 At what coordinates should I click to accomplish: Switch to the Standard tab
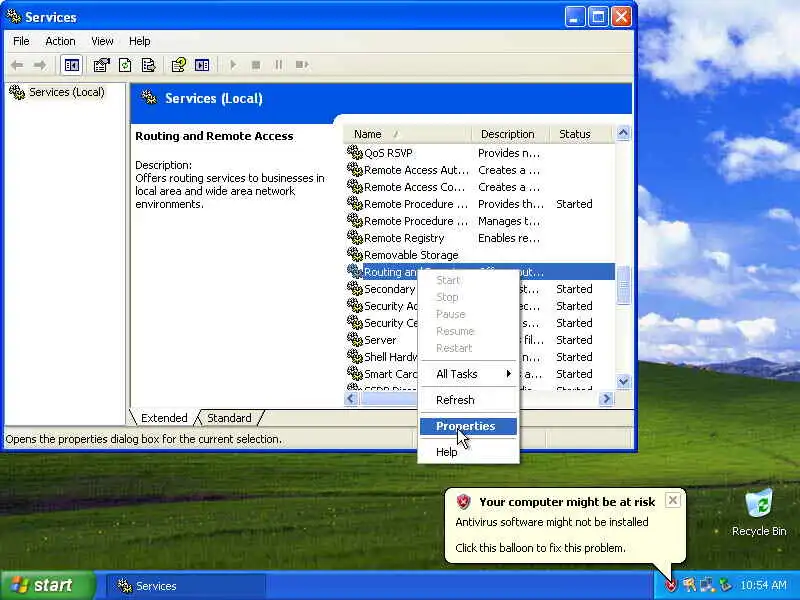coord(229,418)
